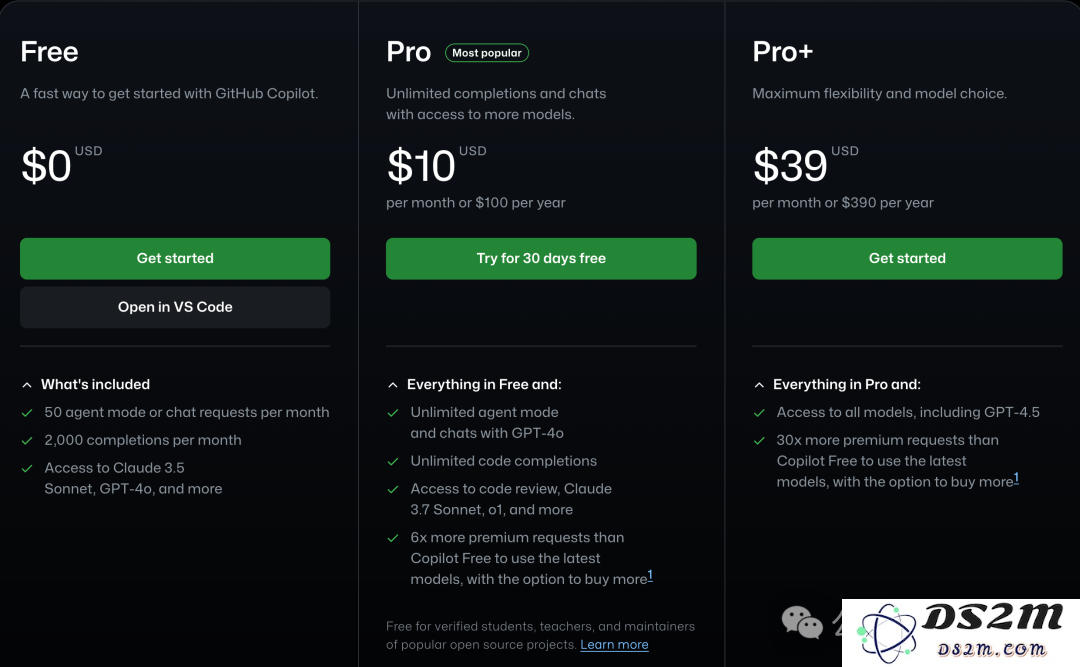This screenshot has height=667, width=1080.
Task: Collapse the What's included section
Action: (27, 385)
